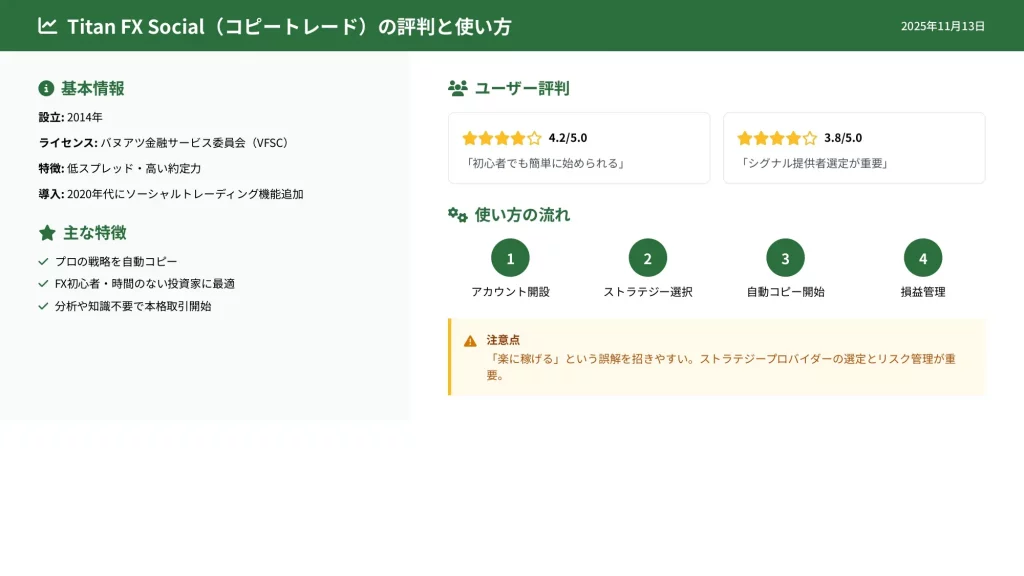Click the warning triangle icon in 注意点
The image size is (1024, 576).
pyautogui.click(x=470, y=341)
